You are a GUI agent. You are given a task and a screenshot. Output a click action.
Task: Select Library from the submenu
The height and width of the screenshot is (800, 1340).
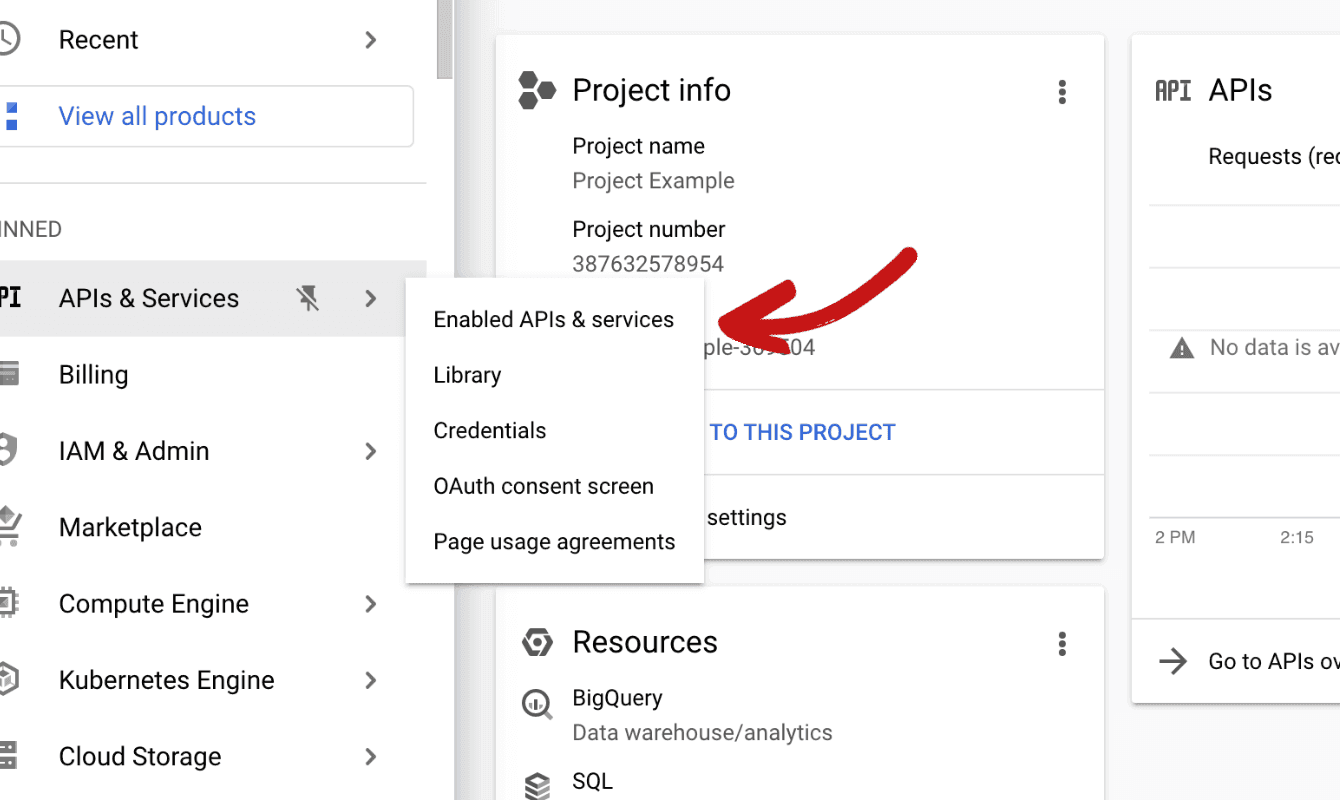click(x=554, y=375)
